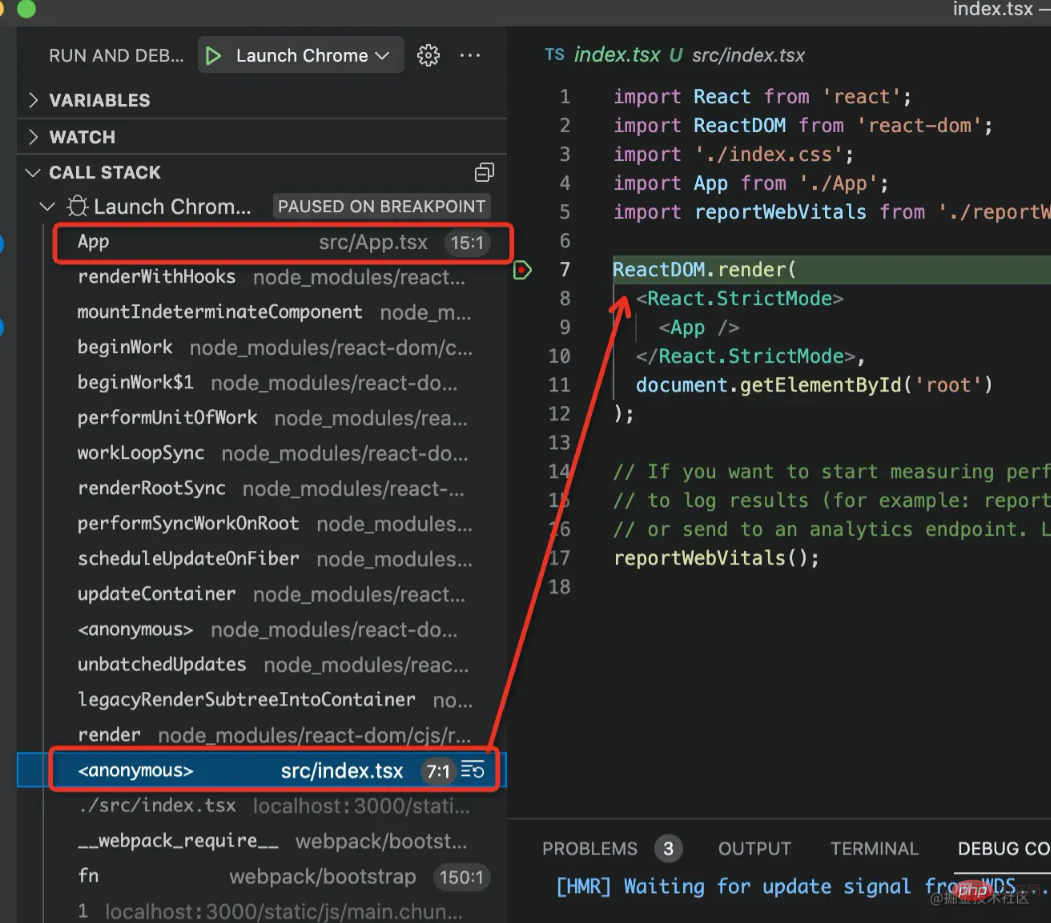Switch to the TERMINAL tab

[873, 849]
